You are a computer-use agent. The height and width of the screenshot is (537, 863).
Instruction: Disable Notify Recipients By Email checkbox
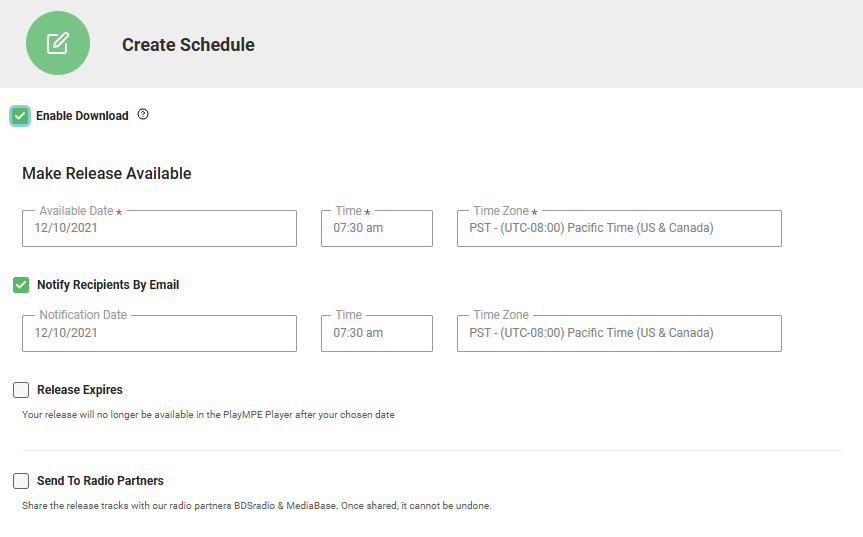21,285
